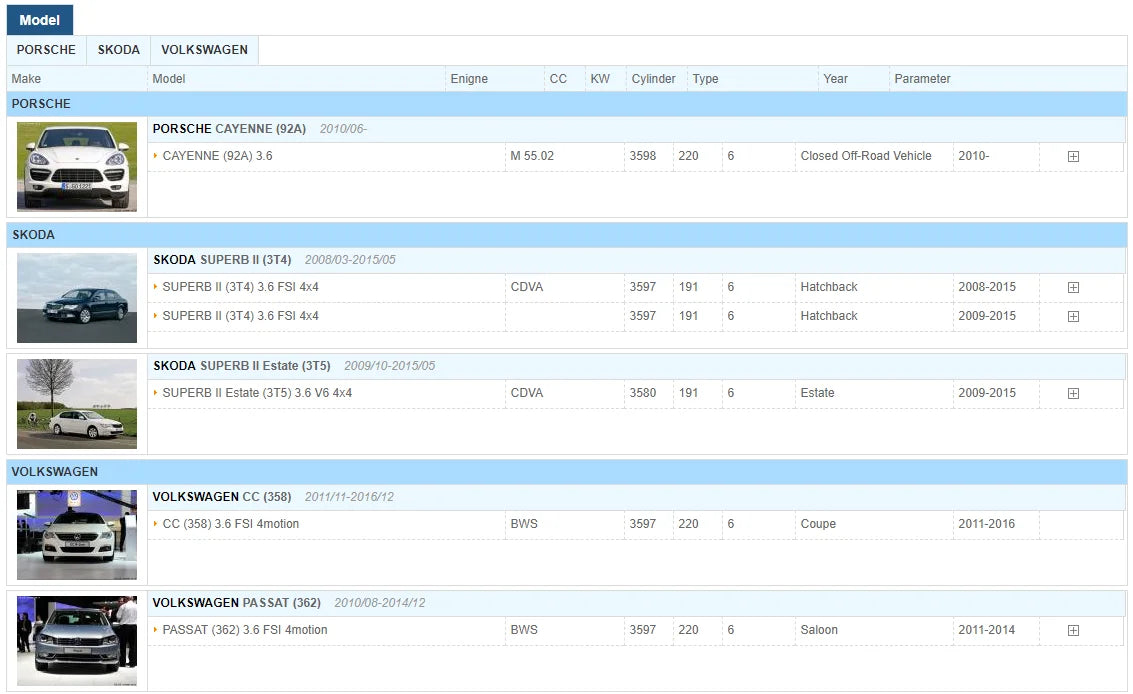This screenshot has width=1133, height=694.
Task: Open SUPERB II Estate (3T5) 3.6 V6 4x4 link
Action: pyautogui.click(x=257, y=393)
